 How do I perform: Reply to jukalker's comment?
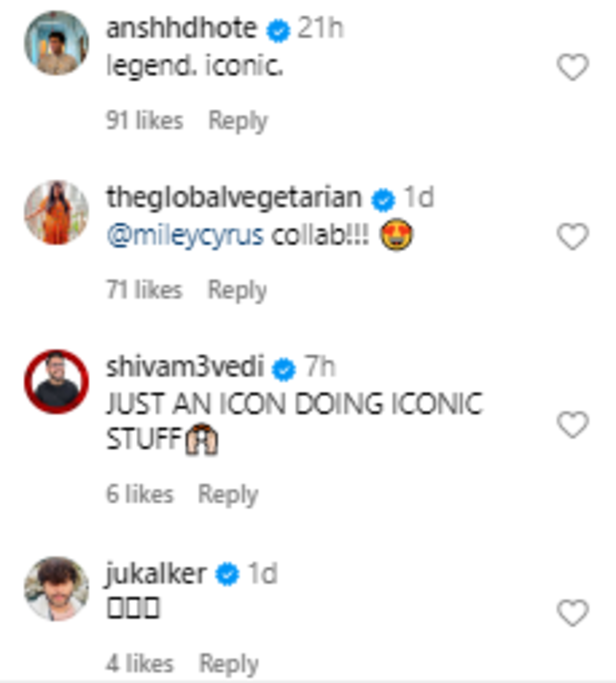point(228,663)
